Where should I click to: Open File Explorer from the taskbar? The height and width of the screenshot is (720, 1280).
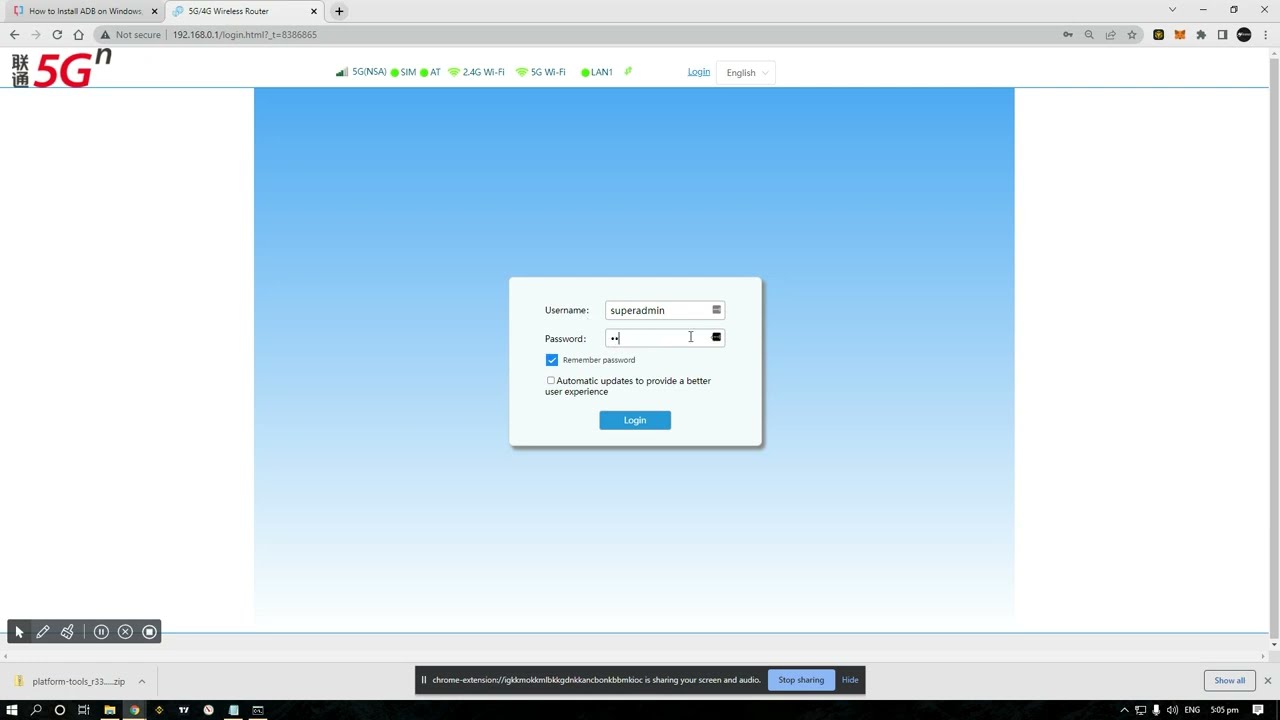pos(109,710)
